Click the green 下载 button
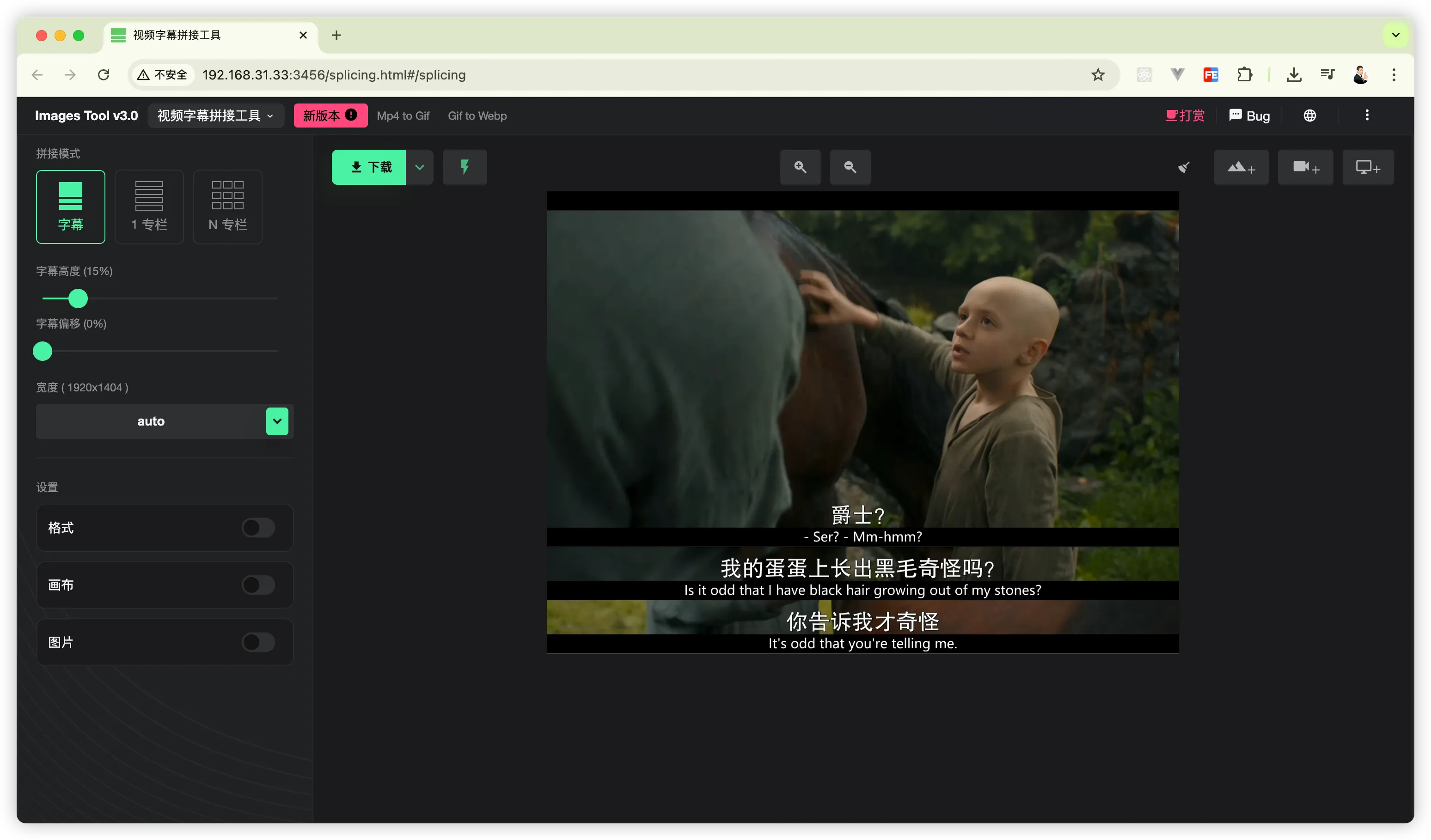 [x=369, y=167]
